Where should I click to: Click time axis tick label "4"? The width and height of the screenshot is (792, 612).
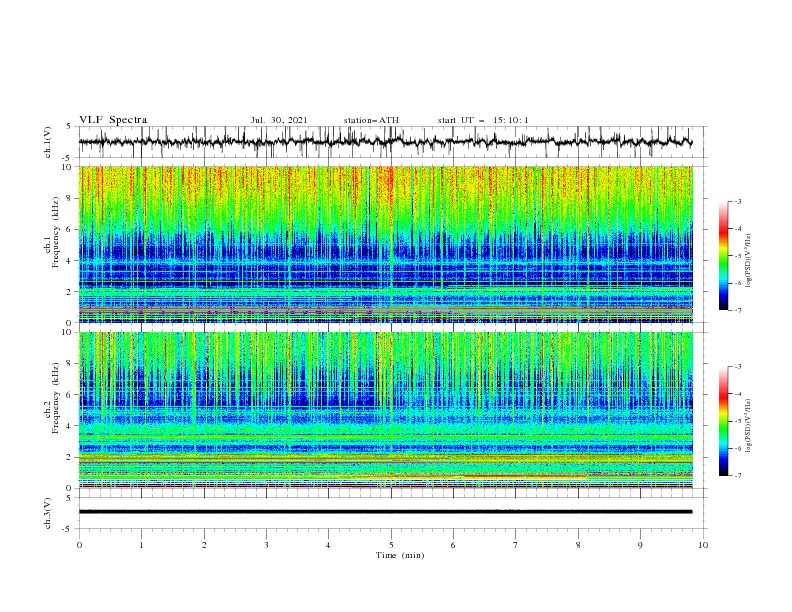328,545
